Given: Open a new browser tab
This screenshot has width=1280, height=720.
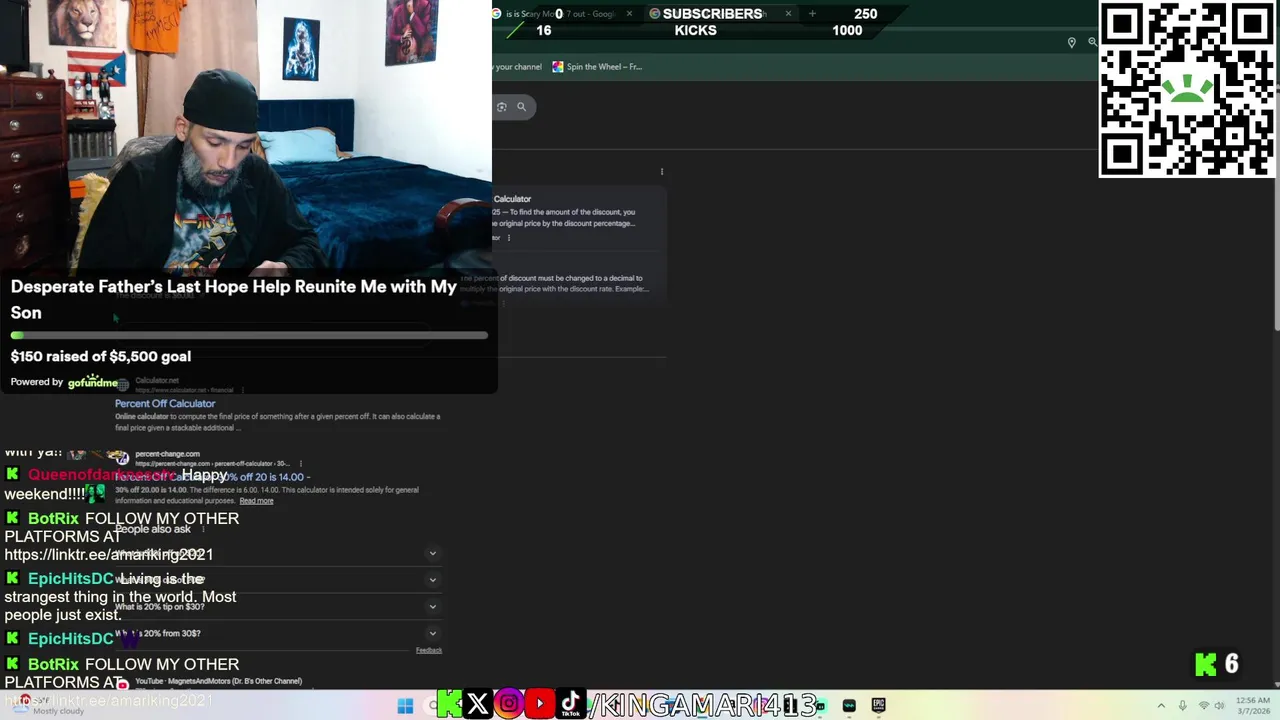Looking at the screenshot, I should [812, 14].
